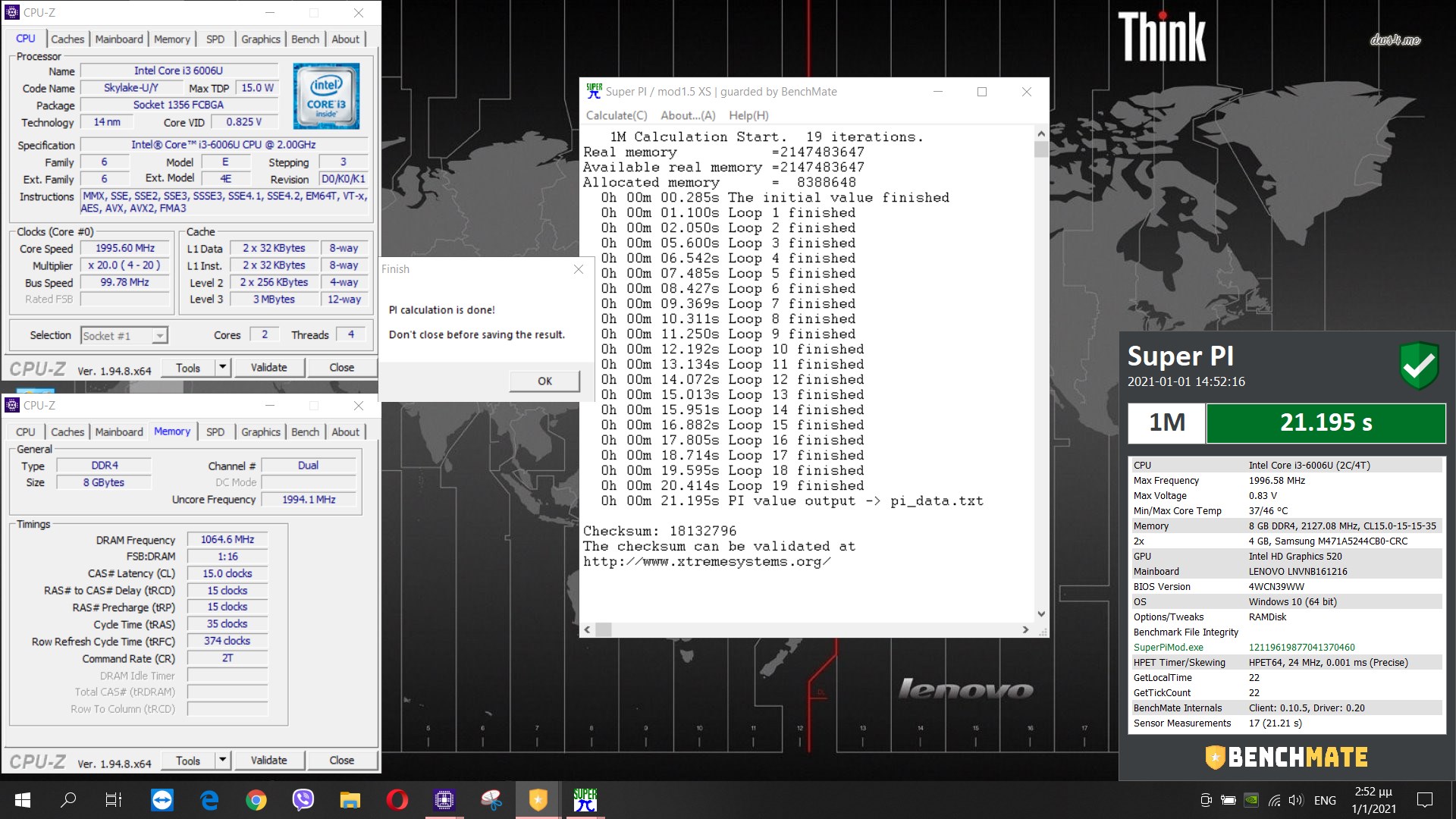This screenshot has height=819, width=1456.
Task: Click Super PI horizontal scrollbar left arrow
Action: point(587,629)
